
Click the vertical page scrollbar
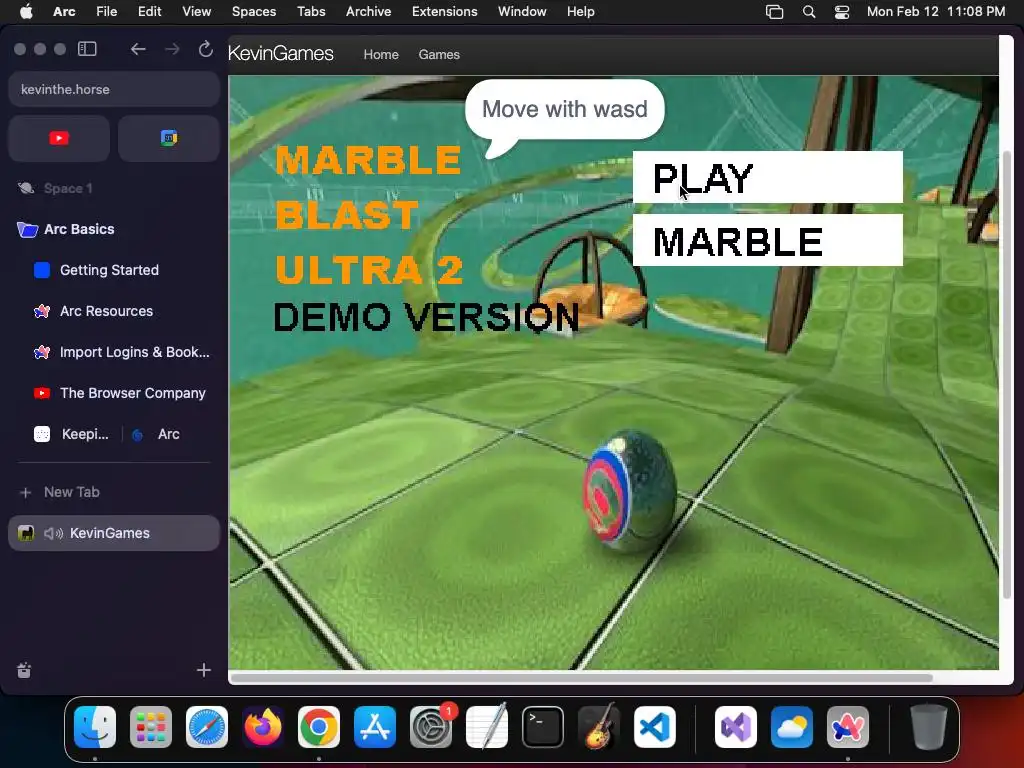tap(1006, 374)
